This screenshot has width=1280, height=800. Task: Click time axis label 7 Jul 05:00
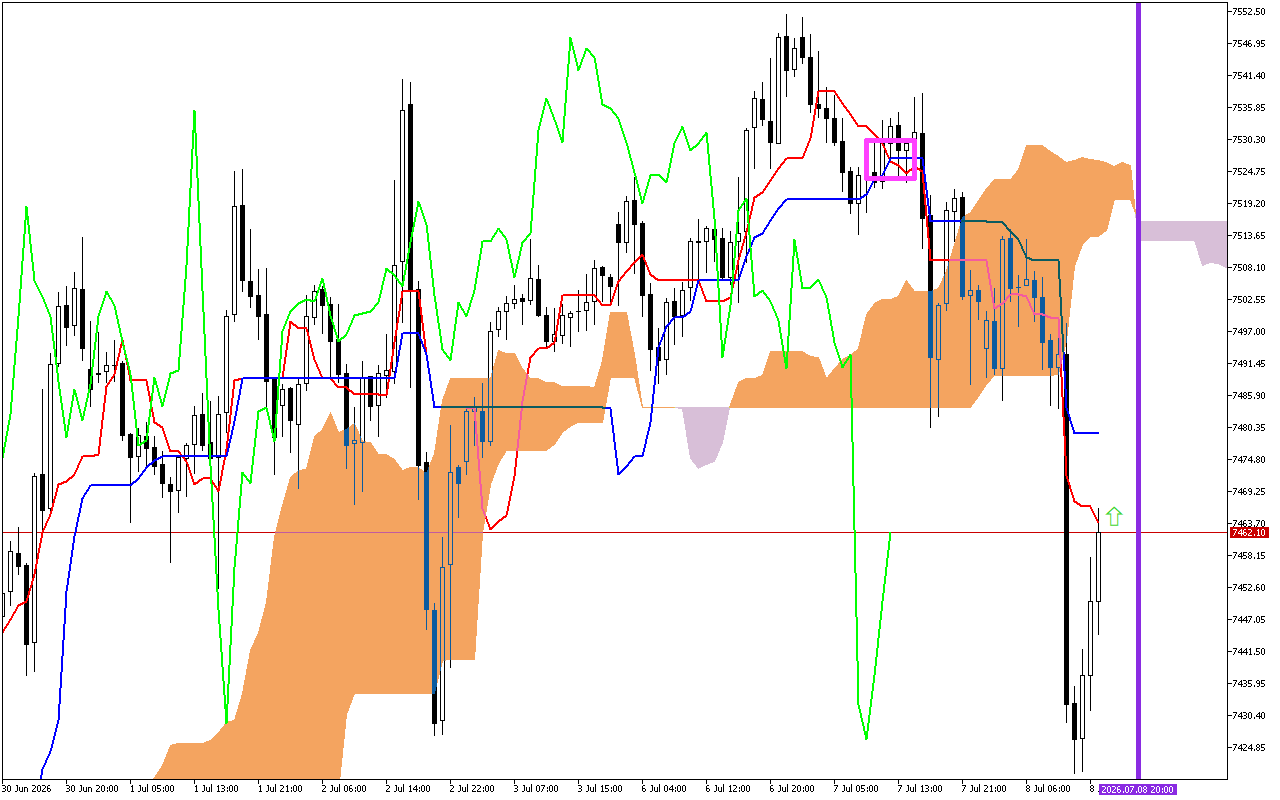858,789
